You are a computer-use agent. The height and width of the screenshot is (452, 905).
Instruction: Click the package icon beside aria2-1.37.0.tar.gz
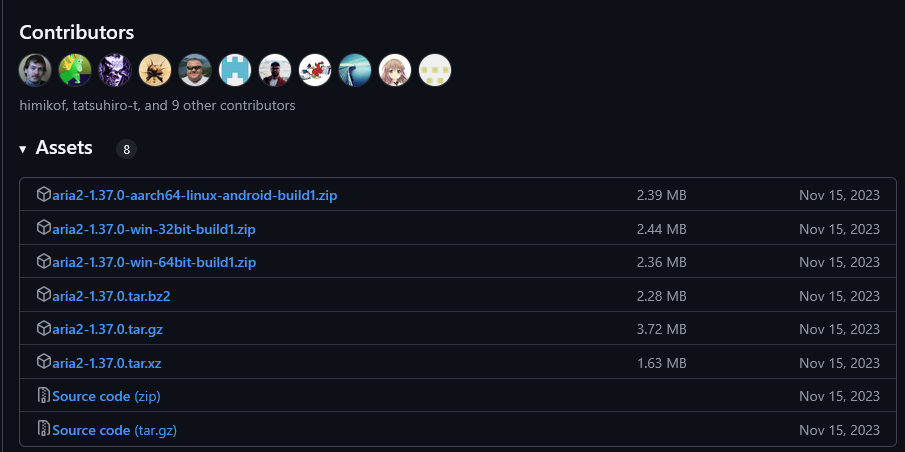pos(44,329)
